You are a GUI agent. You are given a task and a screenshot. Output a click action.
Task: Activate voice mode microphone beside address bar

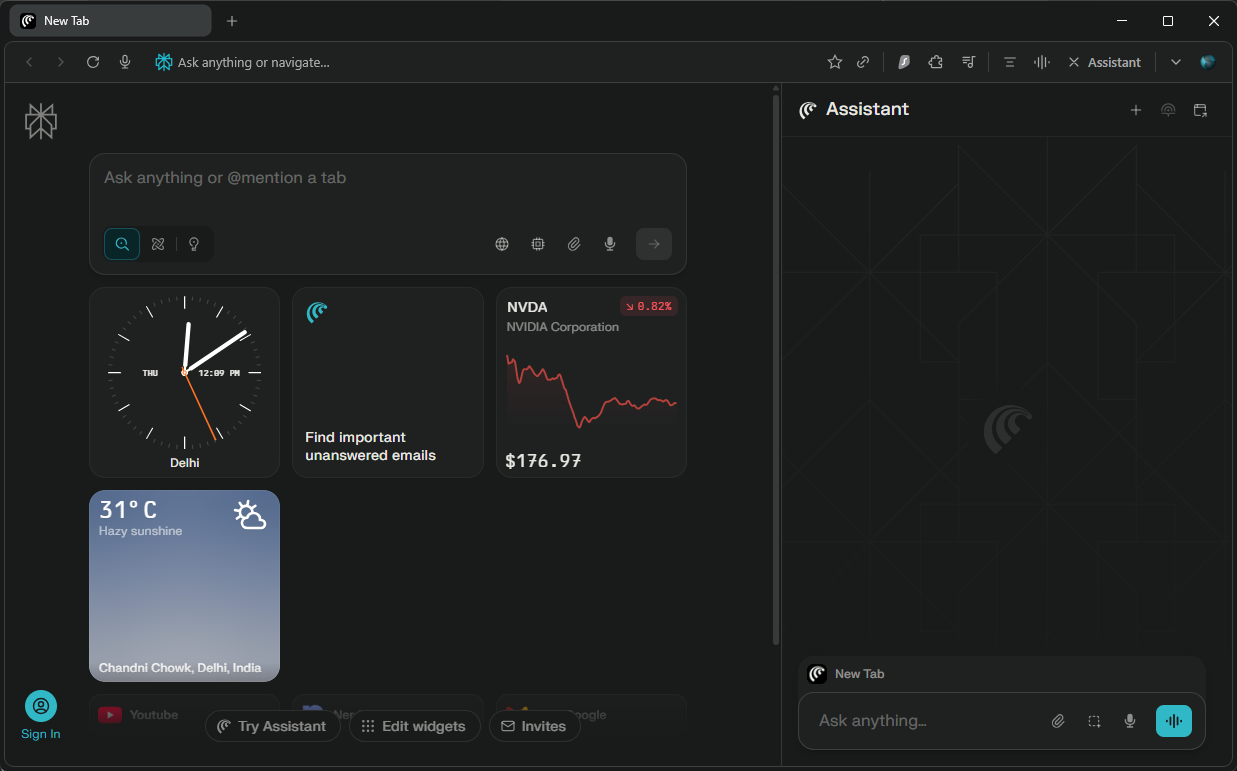(125, 62)
